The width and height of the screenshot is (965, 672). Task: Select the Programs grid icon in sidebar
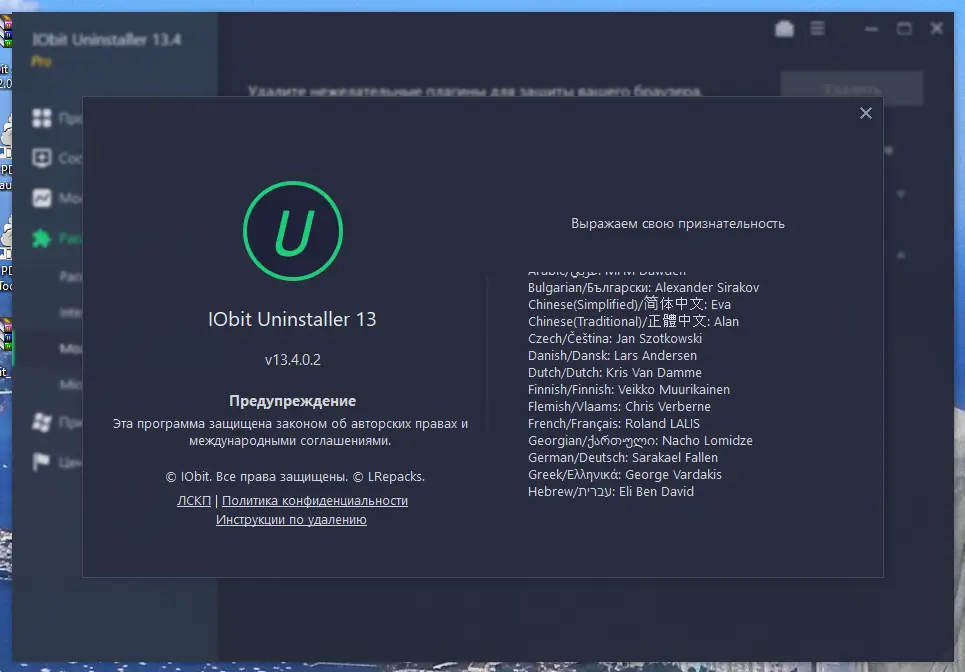coord(42,118)
